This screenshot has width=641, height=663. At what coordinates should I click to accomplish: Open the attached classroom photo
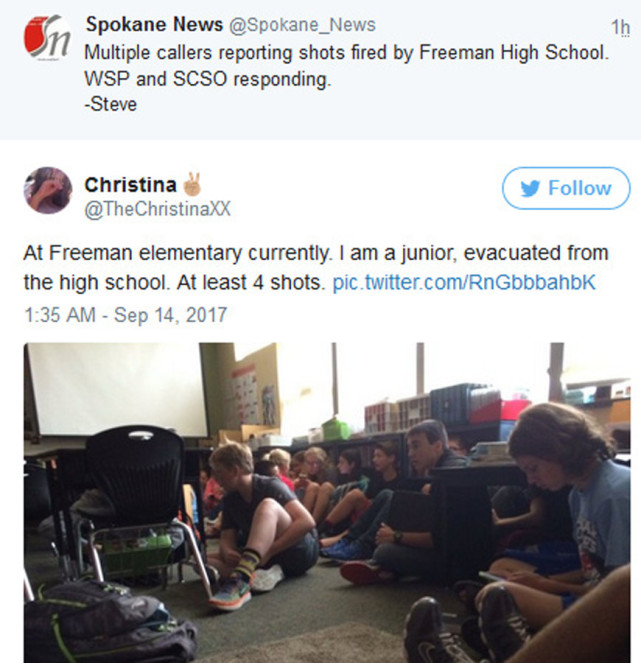pyautogui.click(x=327, y=503)
